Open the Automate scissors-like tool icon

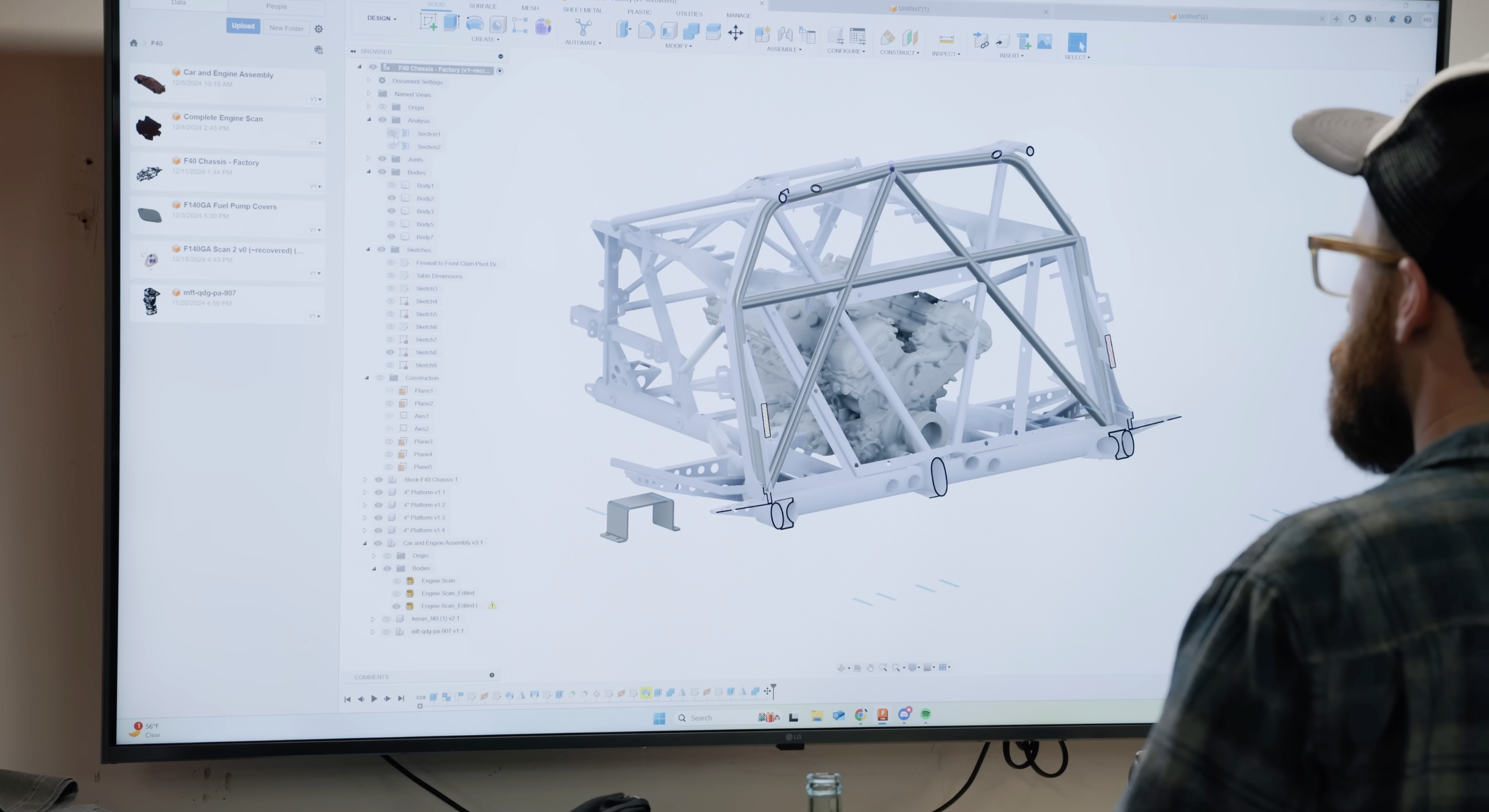583,28
